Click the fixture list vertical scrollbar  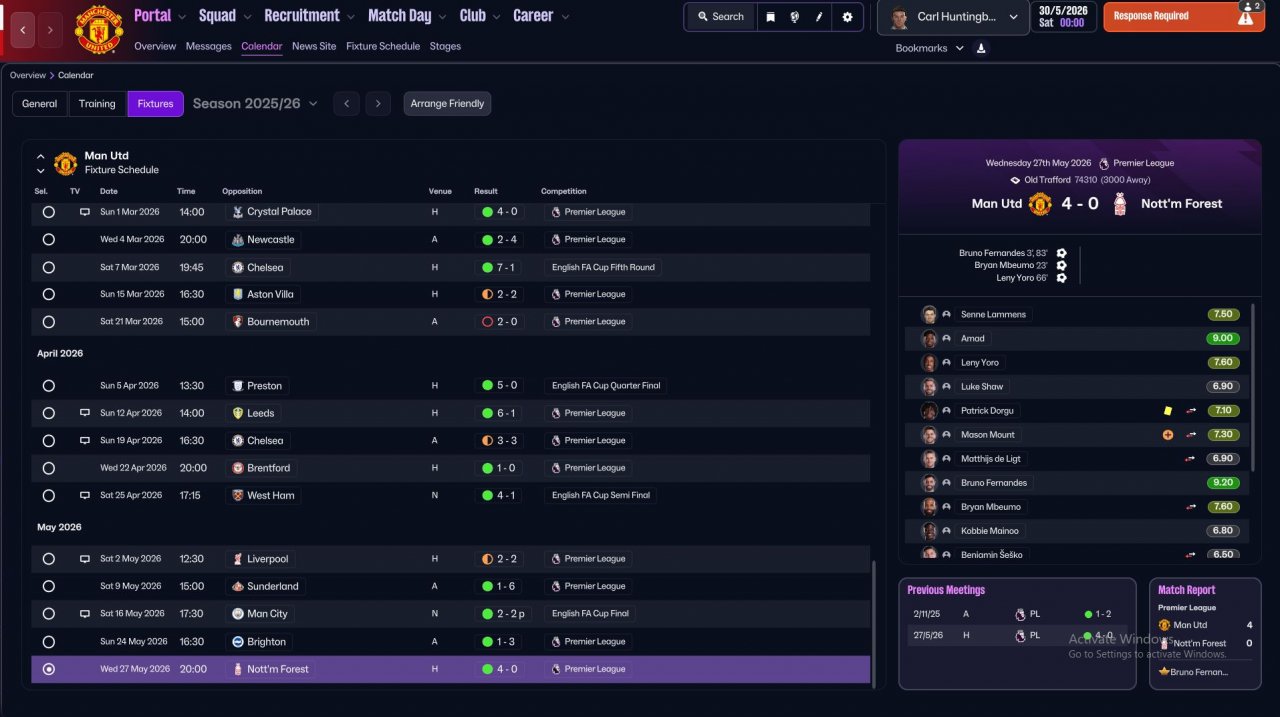click(x=874, y=623)
